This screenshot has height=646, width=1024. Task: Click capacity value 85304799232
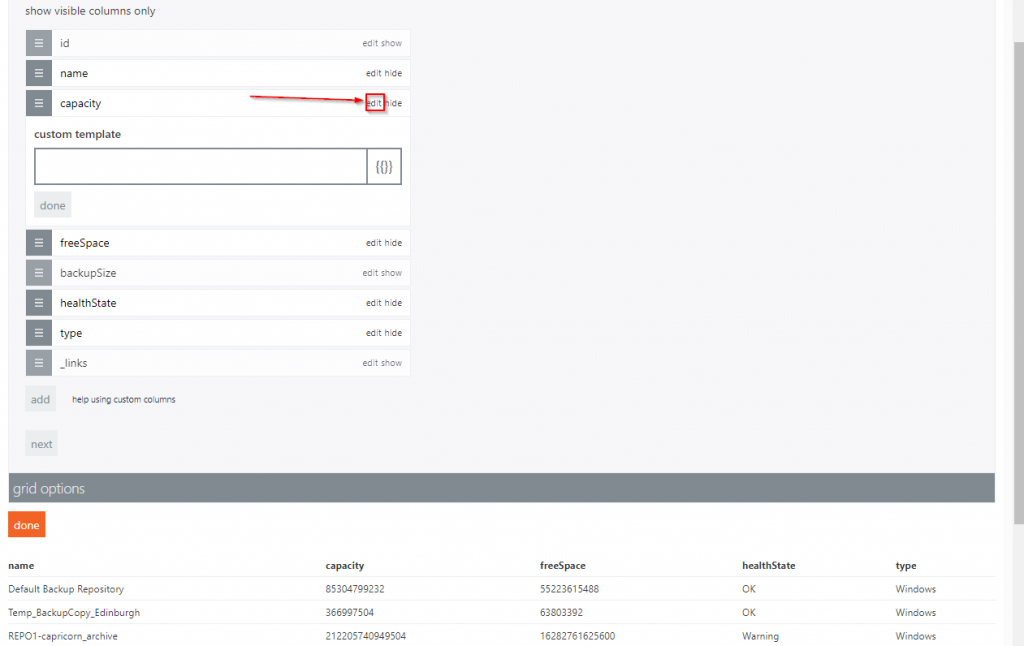(355, 589)
